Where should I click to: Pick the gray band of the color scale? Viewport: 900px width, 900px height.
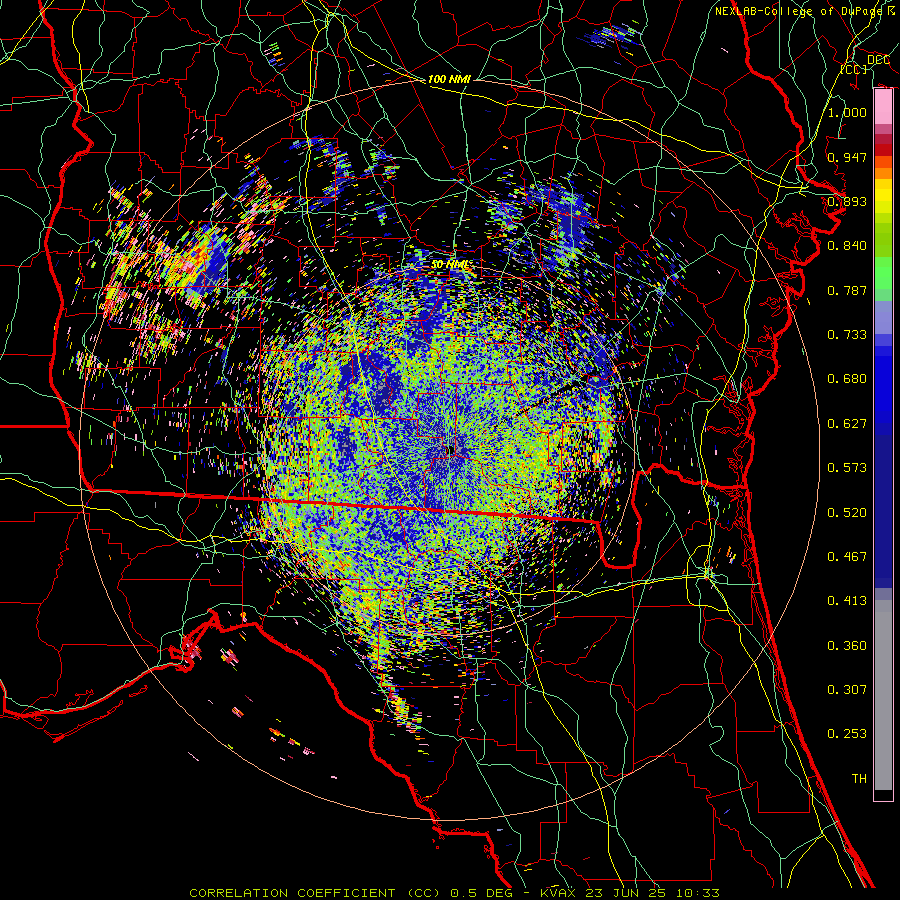point(883,695)
